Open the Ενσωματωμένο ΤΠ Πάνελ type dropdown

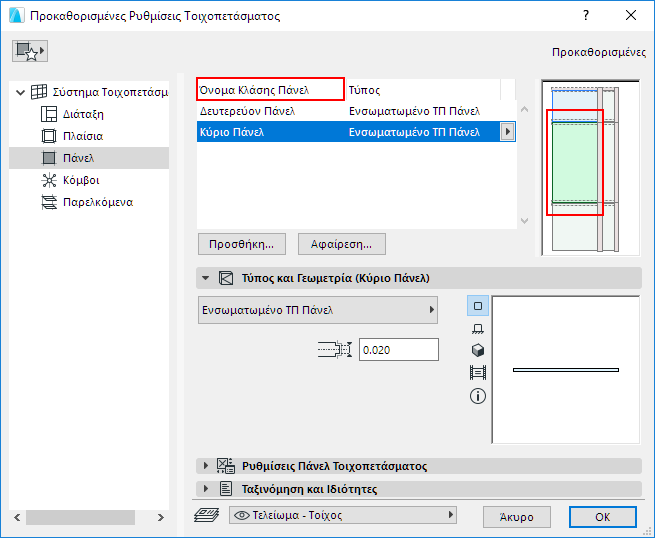pos(318,310)
